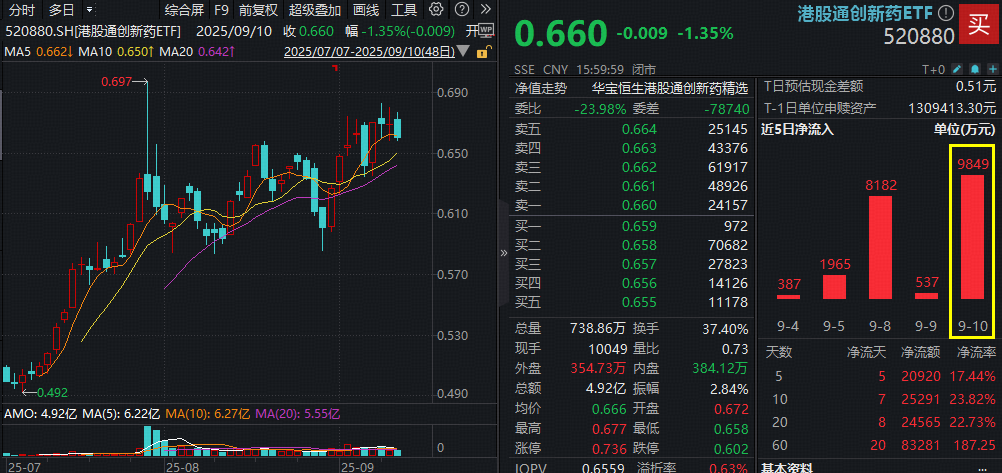
Task: Set a price alert with bell icon
Action: [973, 70]
